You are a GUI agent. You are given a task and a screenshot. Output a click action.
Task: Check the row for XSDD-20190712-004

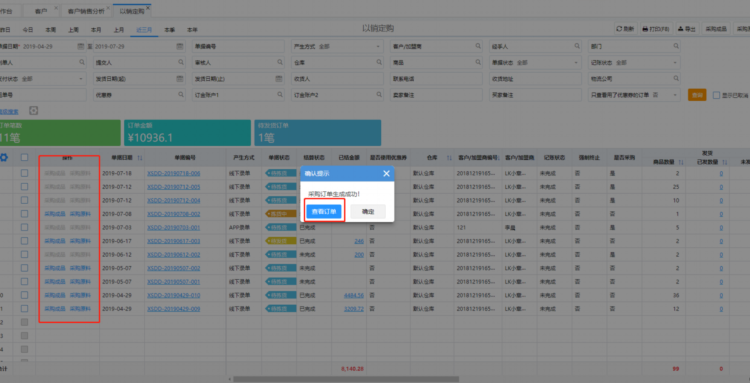click(24, 200)
